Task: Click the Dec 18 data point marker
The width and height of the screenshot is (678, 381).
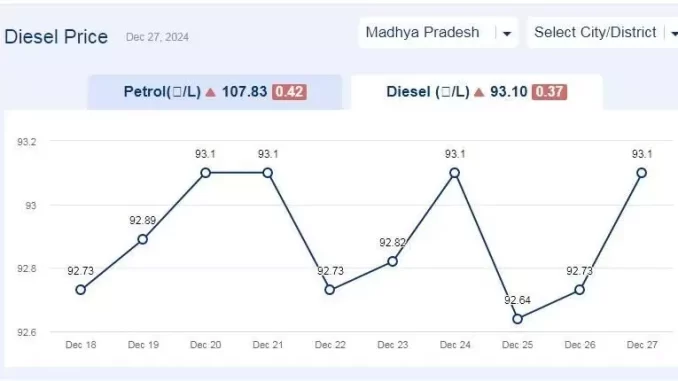Action: (x=80, y=290)
